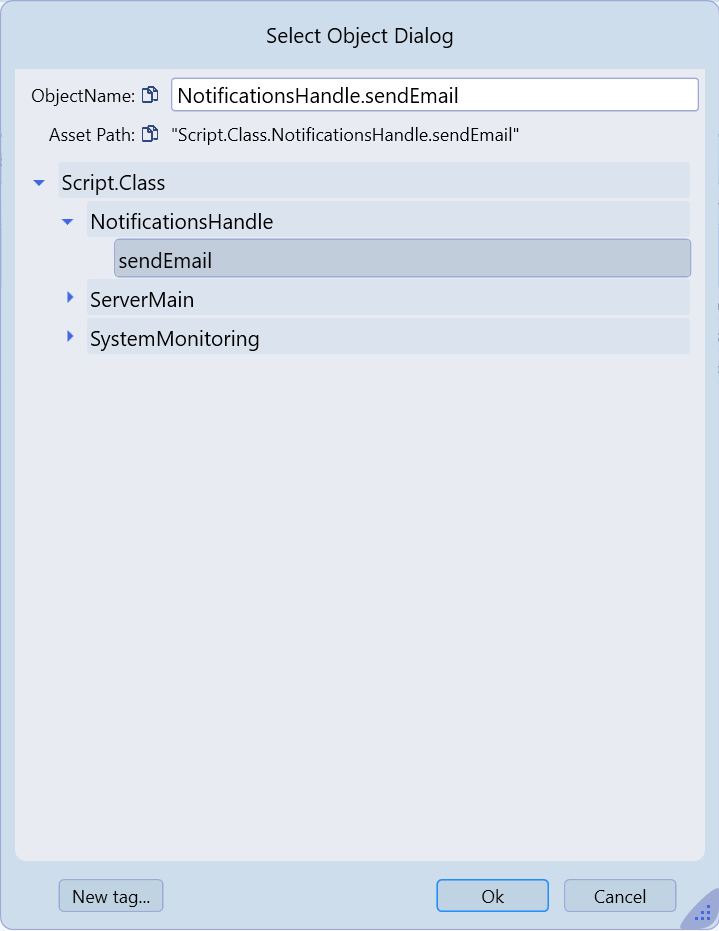Image resolution: width=719 pixels, height=931 pixels.
Task: Select the Script.Class root item
Action: (x=114, y=183)
